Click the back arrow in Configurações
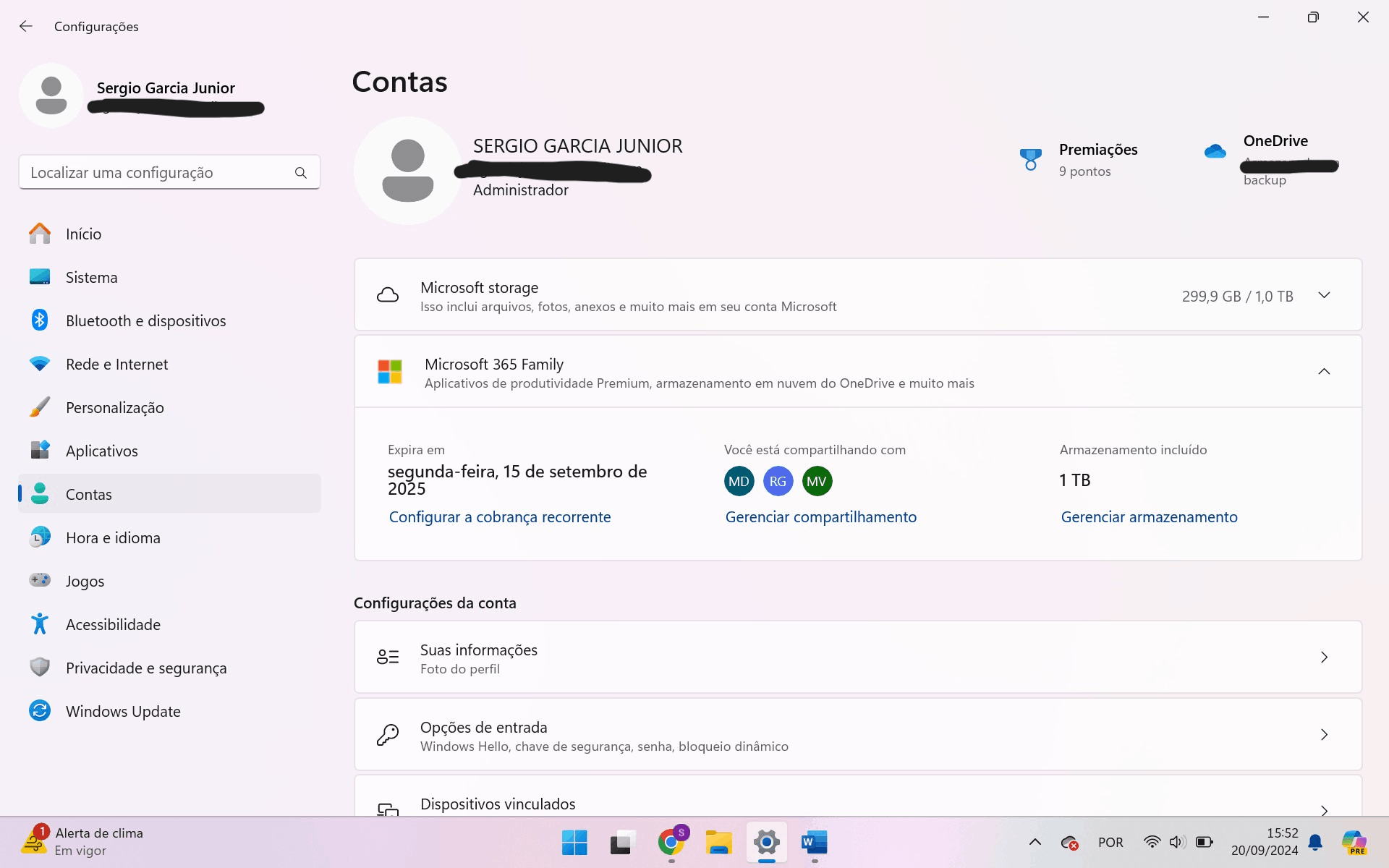 pyautogui.click(x=26, y=26)
